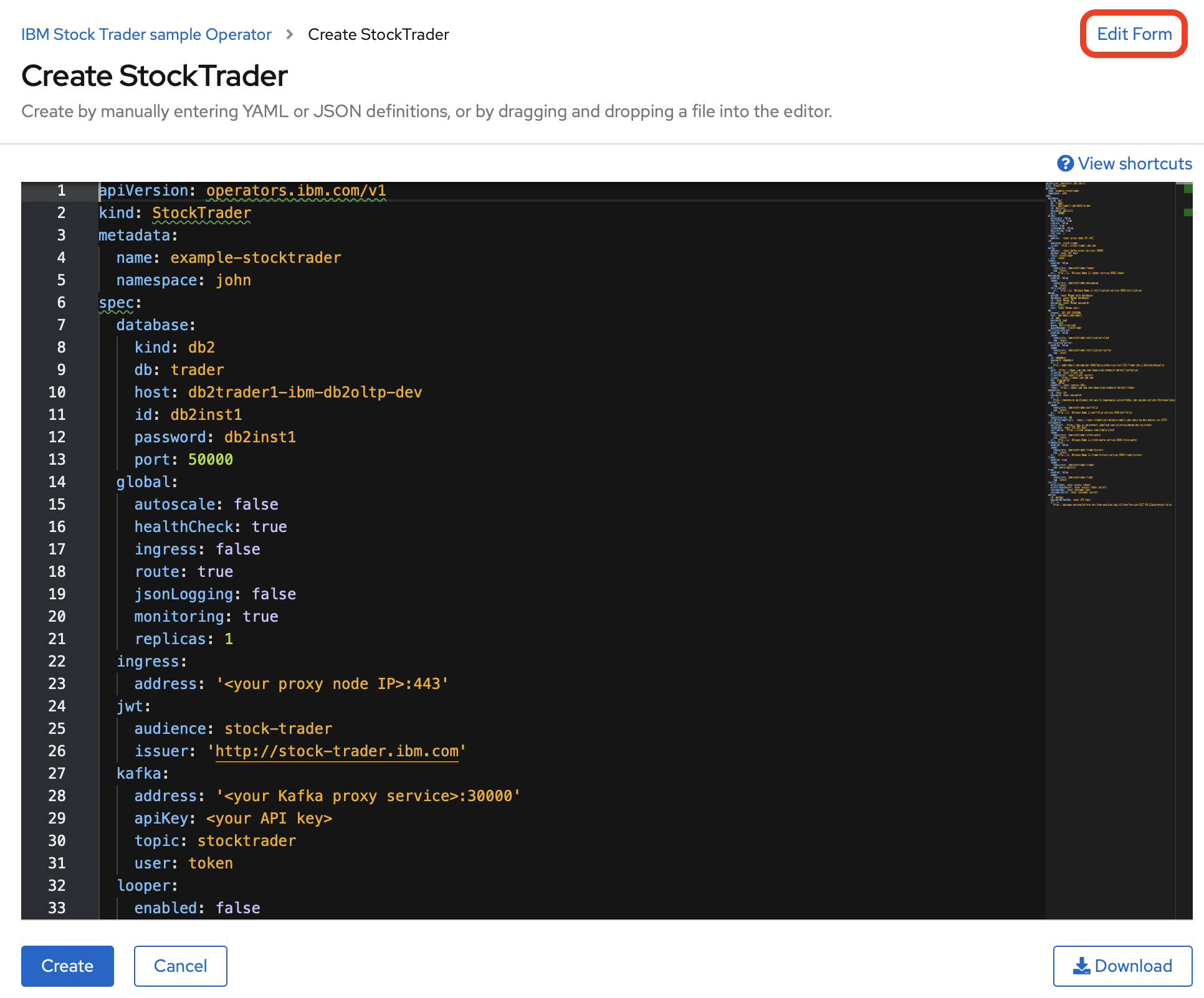Screen dimensions: 1204x998
Task: Cancel the StockTrader creation
Action: [180, 966]
